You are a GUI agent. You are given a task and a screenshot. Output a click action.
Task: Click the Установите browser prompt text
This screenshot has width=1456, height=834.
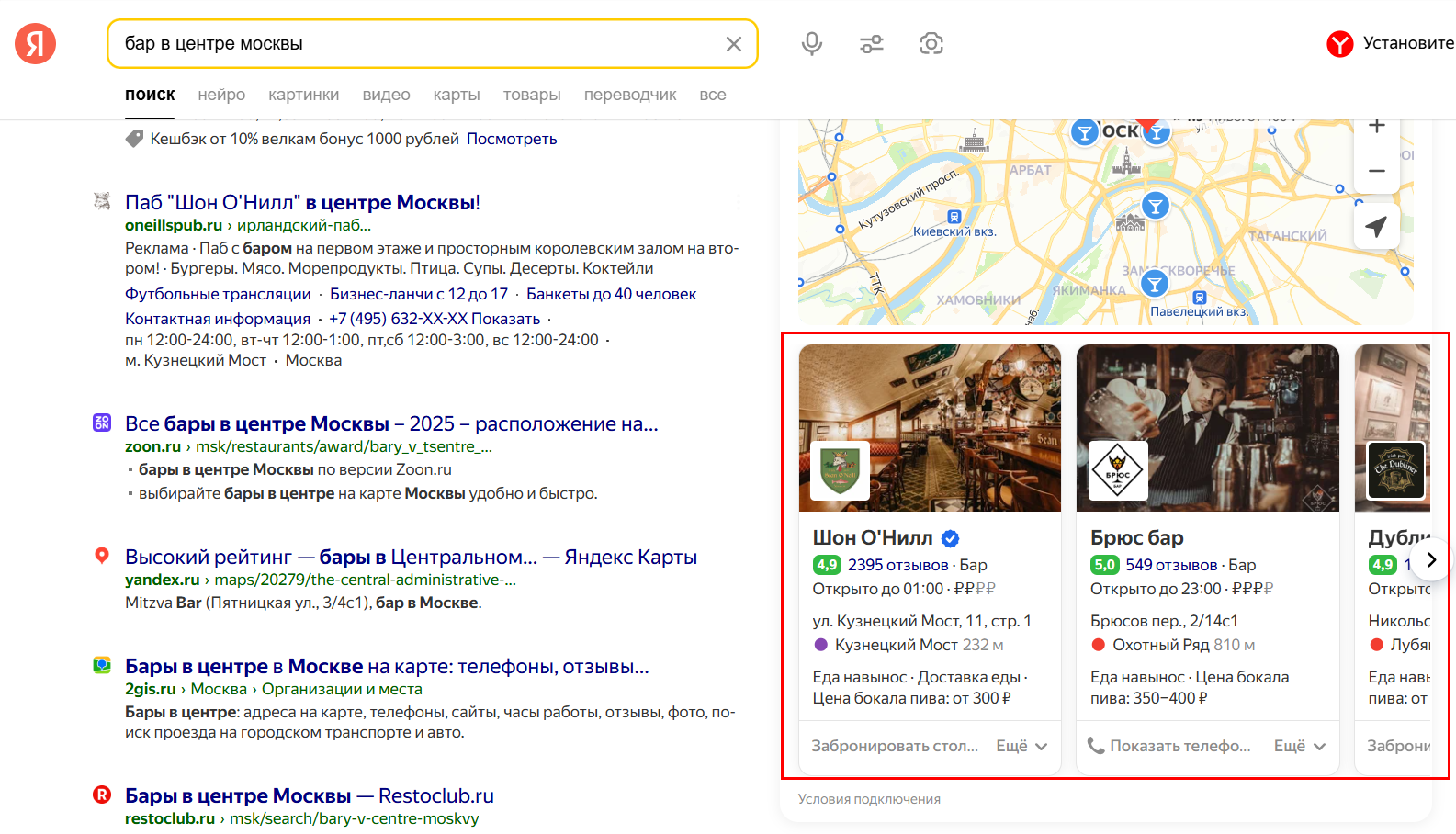tap(1408, 43)
